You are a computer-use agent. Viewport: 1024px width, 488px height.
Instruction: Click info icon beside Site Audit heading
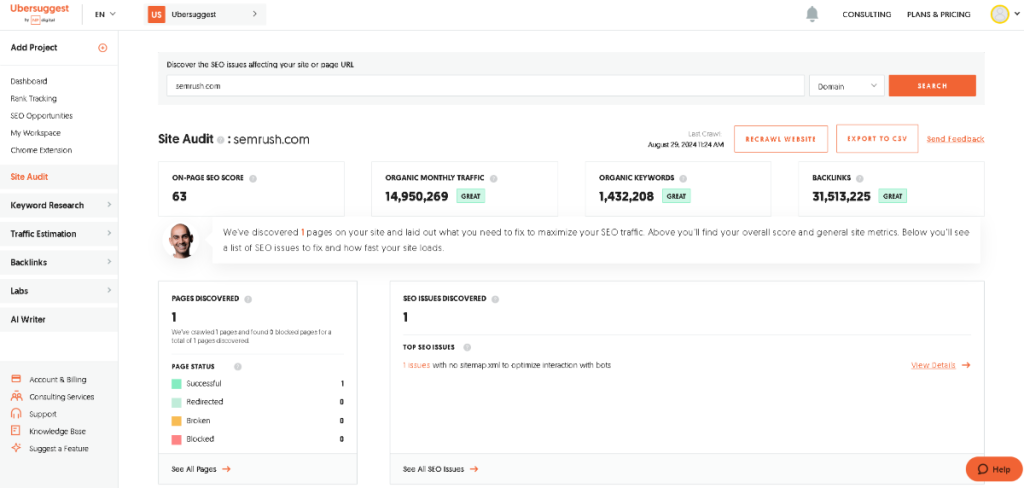pyautogui.click(x=221, y=140)
